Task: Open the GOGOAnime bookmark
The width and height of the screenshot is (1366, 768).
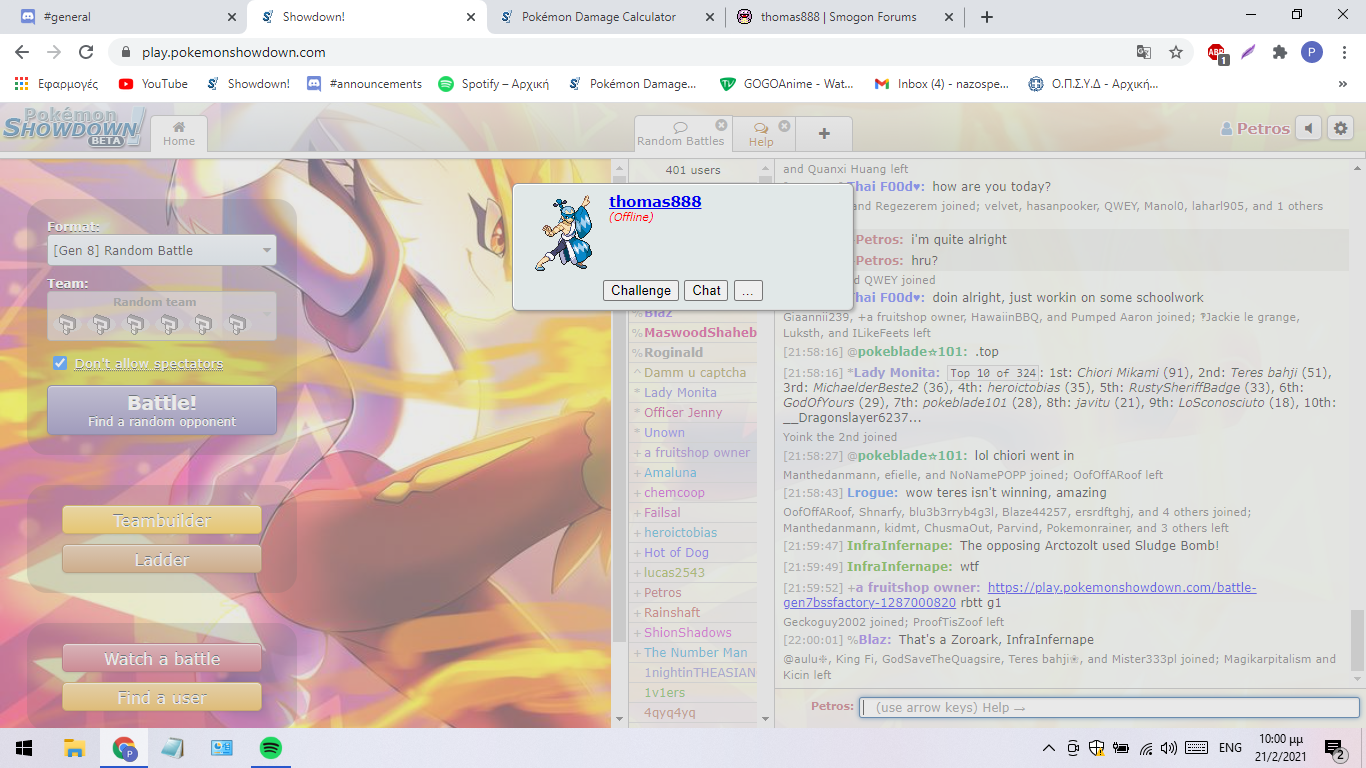Action: point(787,84)
